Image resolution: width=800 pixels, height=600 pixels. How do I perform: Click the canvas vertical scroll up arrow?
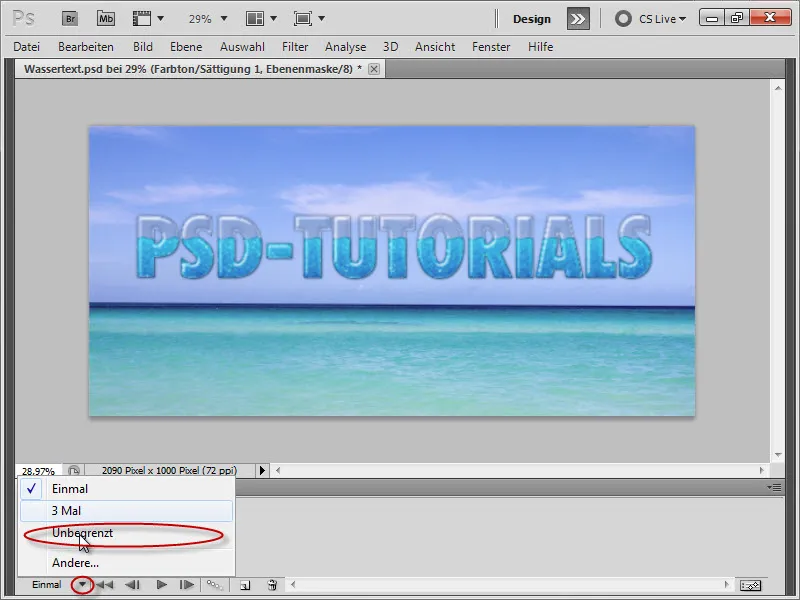(x=778, y=88)
